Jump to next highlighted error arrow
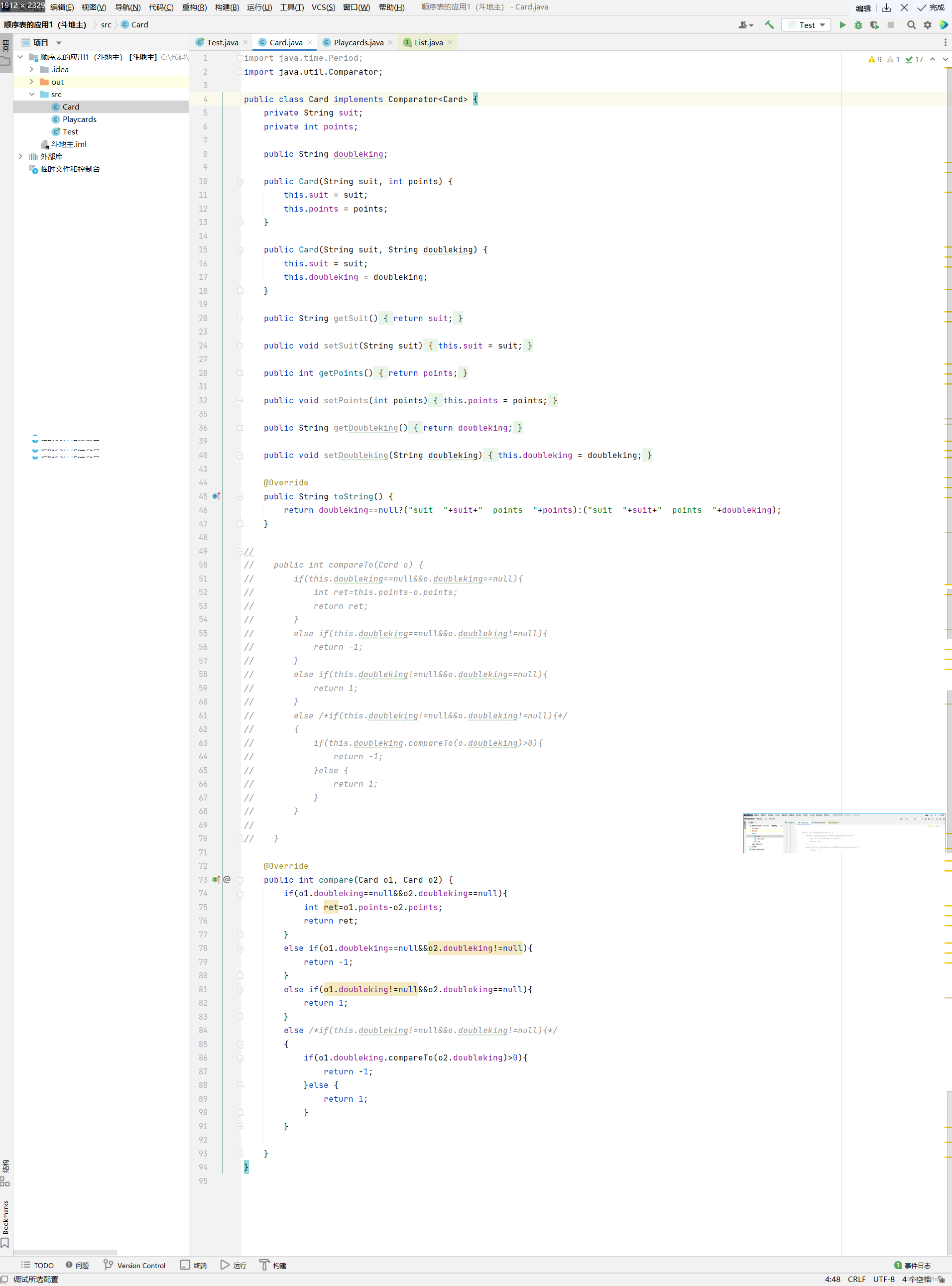Viewport: 952px width, 1286px height. [x=945, y=59]
